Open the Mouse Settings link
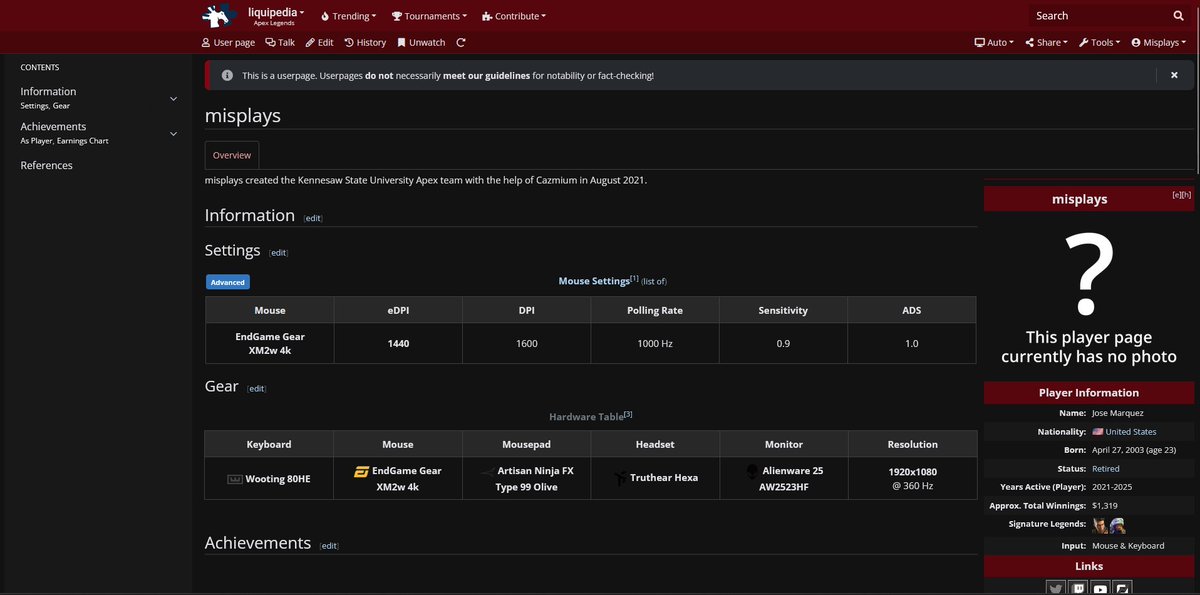The height and width of the screenshot is (595, 1200). click(593, 282)
